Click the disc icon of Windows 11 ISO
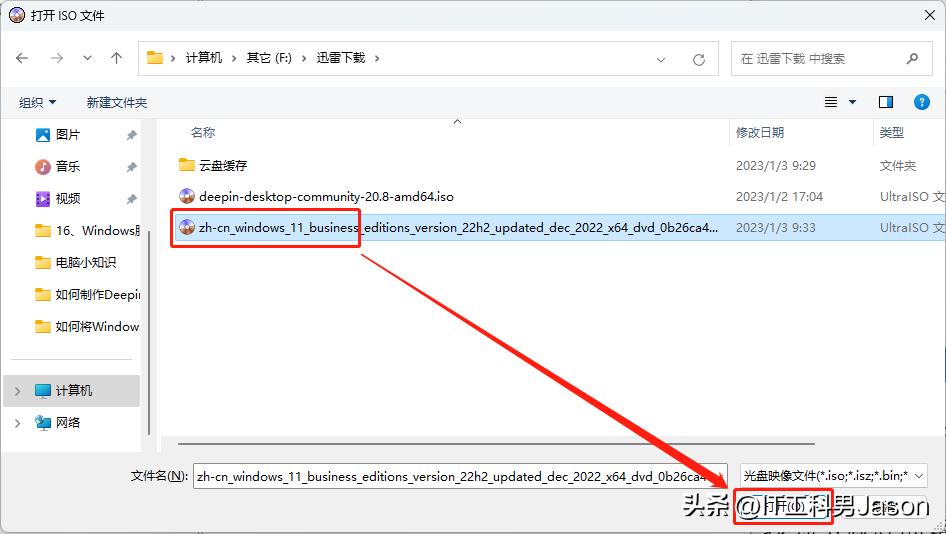 (187, 227)
